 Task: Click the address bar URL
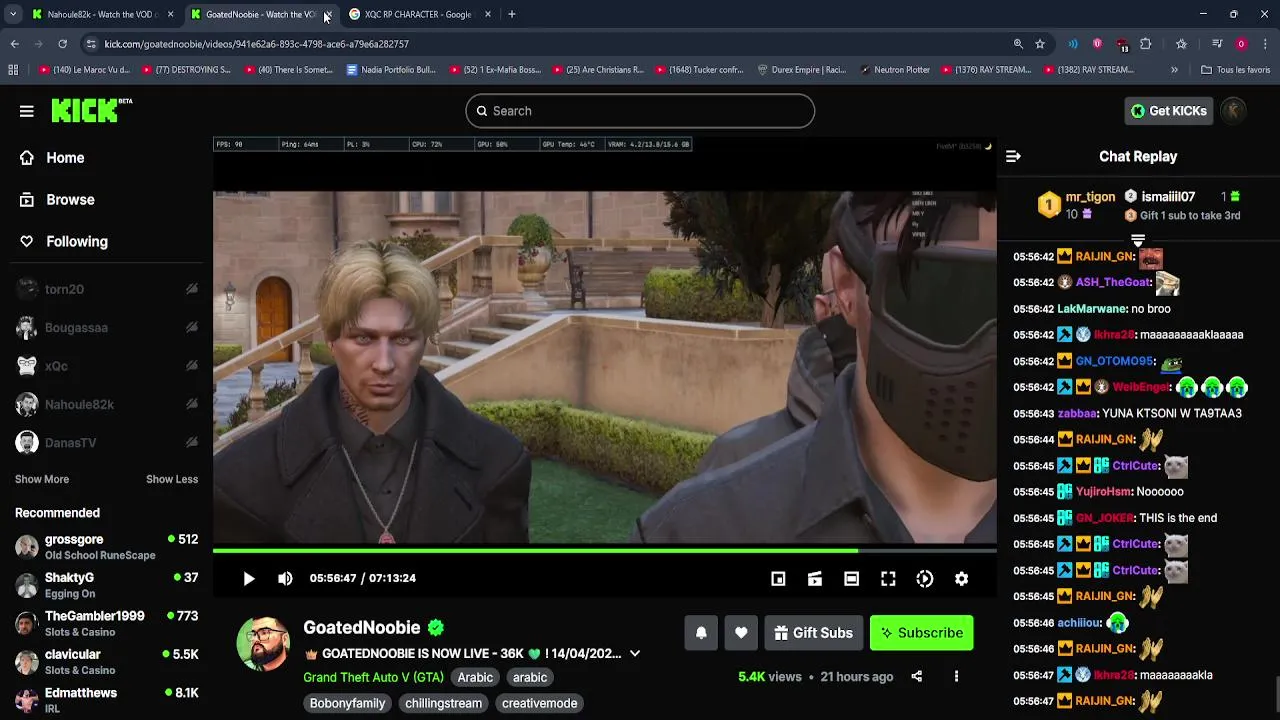[x=257, y=44]
